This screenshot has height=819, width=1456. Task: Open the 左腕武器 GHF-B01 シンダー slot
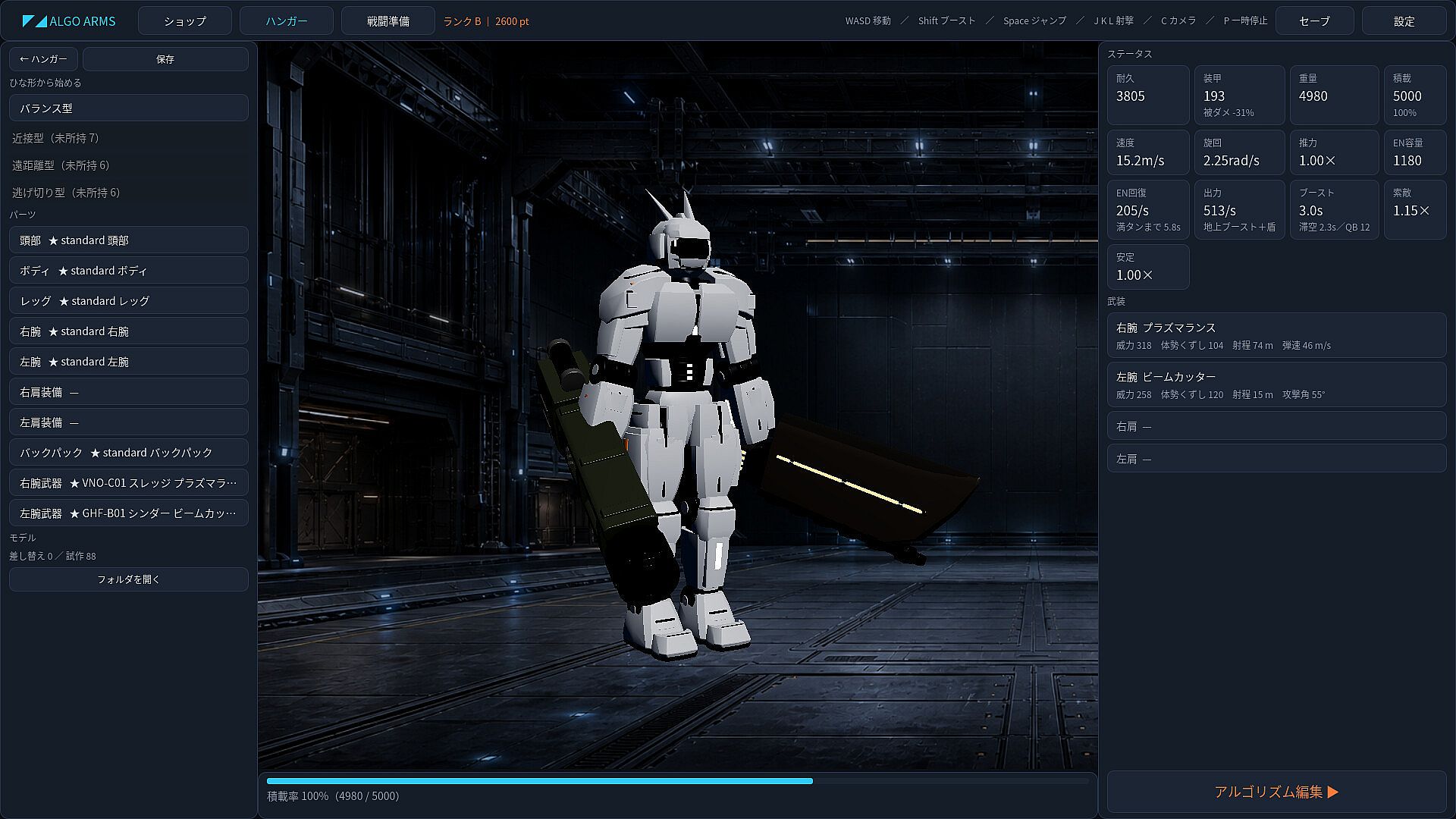129,513
